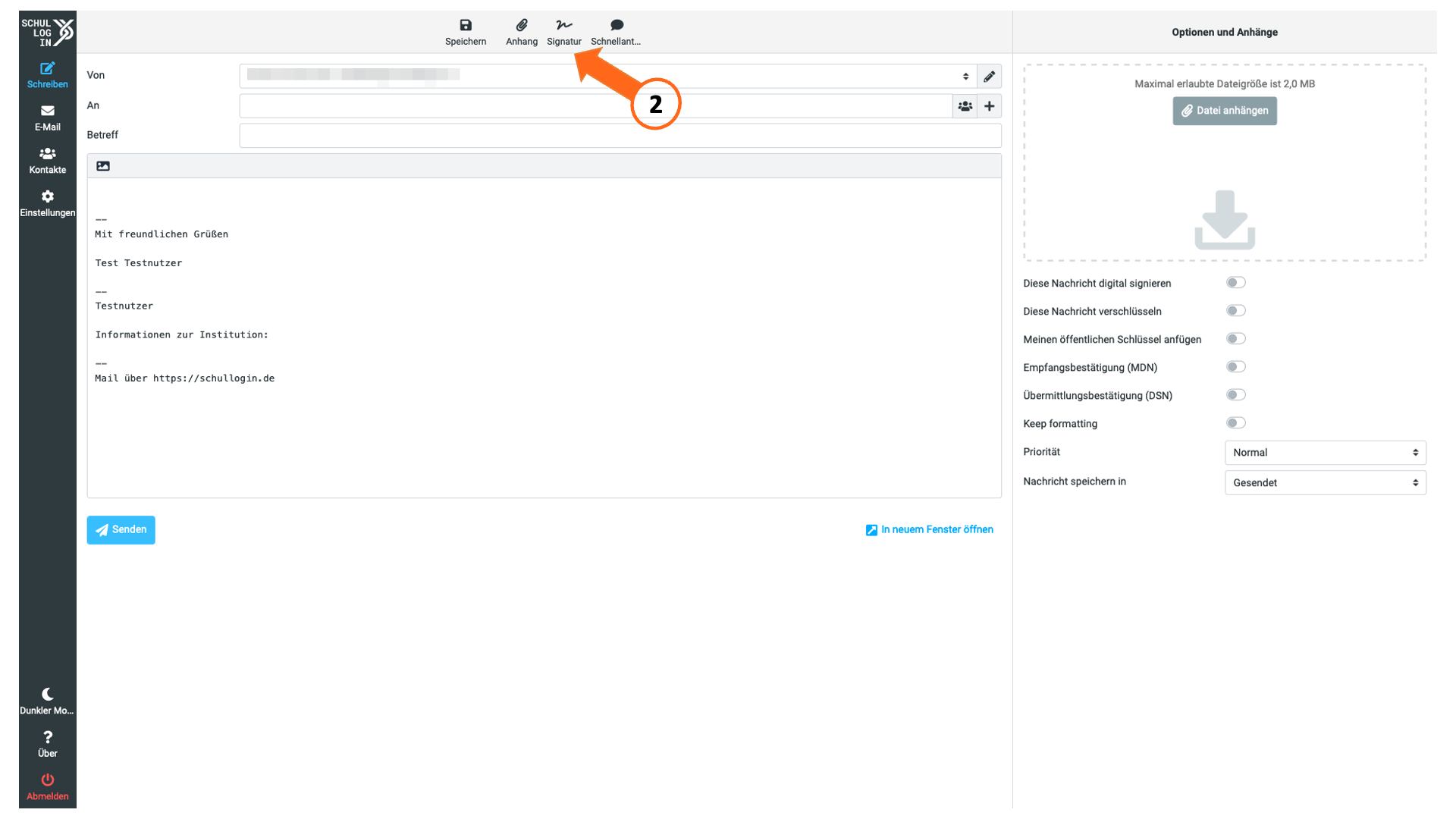1456x819 pixels.
Task: Open the Über help page
Action: 48,745
